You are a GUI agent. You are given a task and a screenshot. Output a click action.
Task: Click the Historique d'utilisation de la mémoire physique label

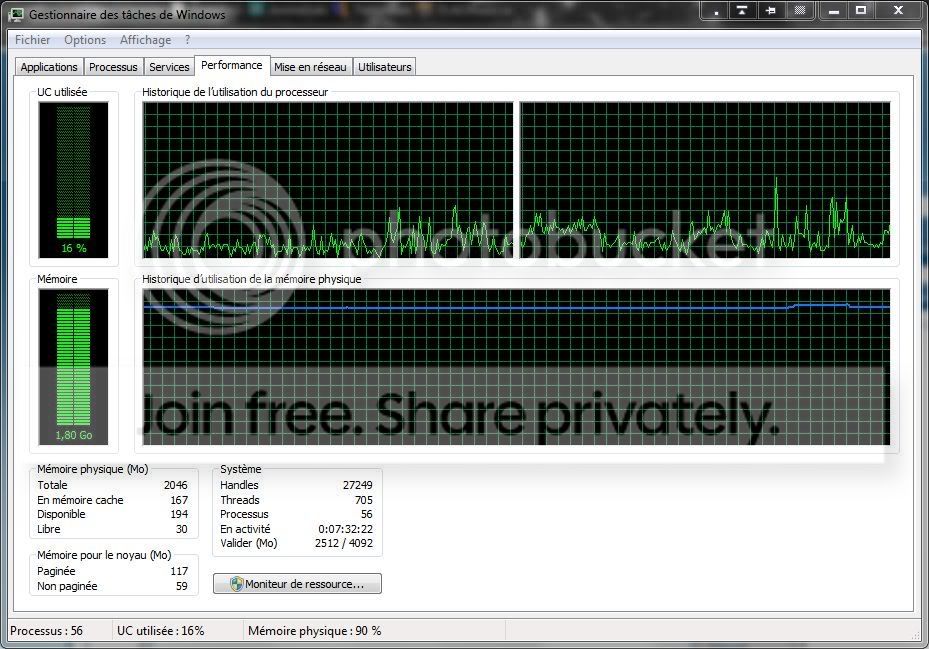point(251,279)
